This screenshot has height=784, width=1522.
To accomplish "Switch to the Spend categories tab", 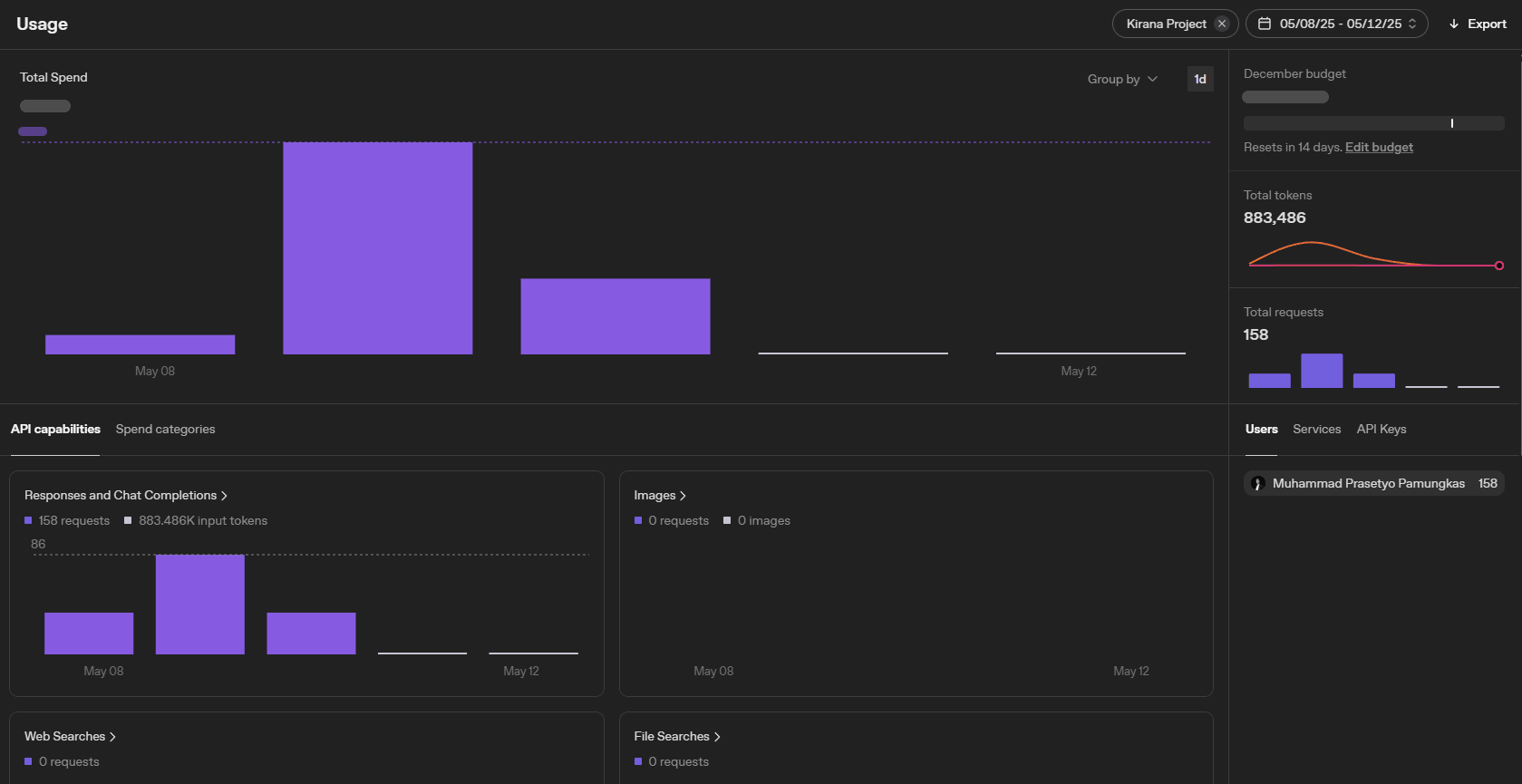I will point(165,429).
